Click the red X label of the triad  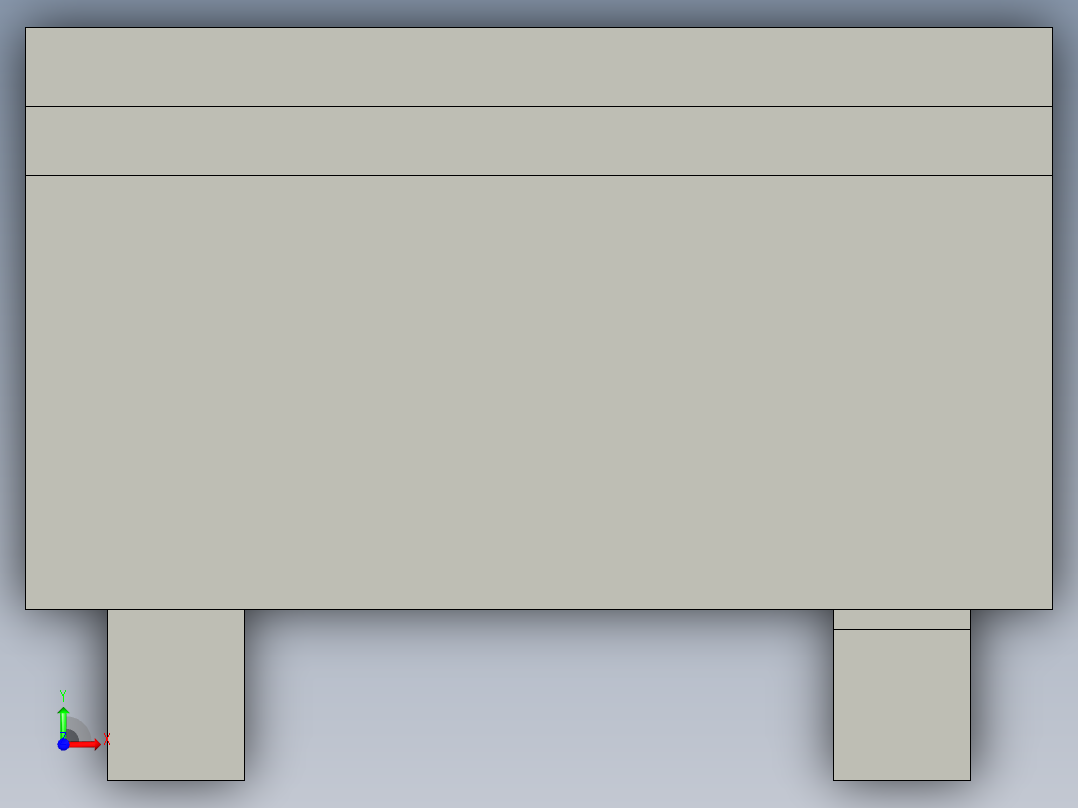tap(107, 739)
